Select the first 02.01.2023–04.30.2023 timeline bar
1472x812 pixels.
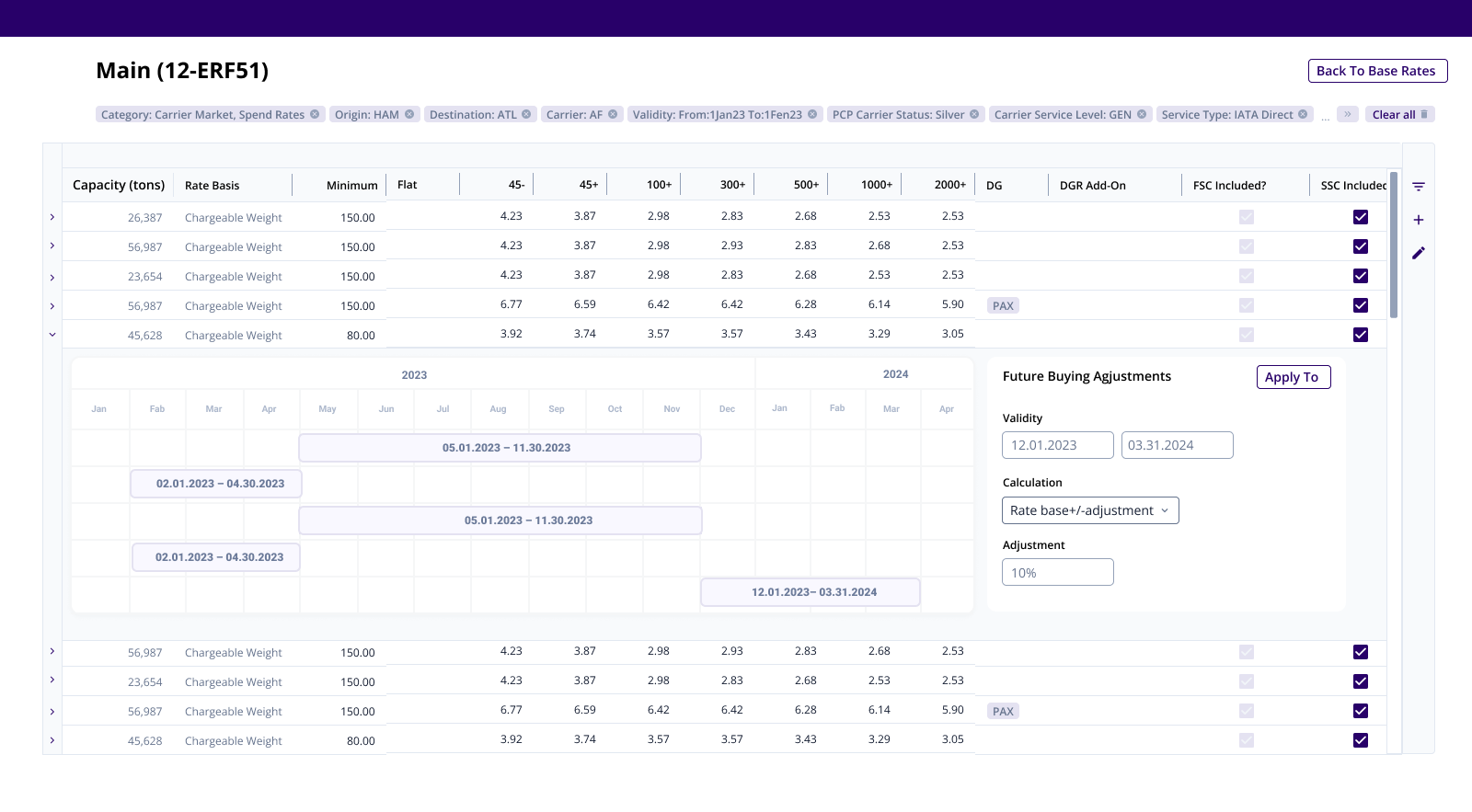coord(216,484)
